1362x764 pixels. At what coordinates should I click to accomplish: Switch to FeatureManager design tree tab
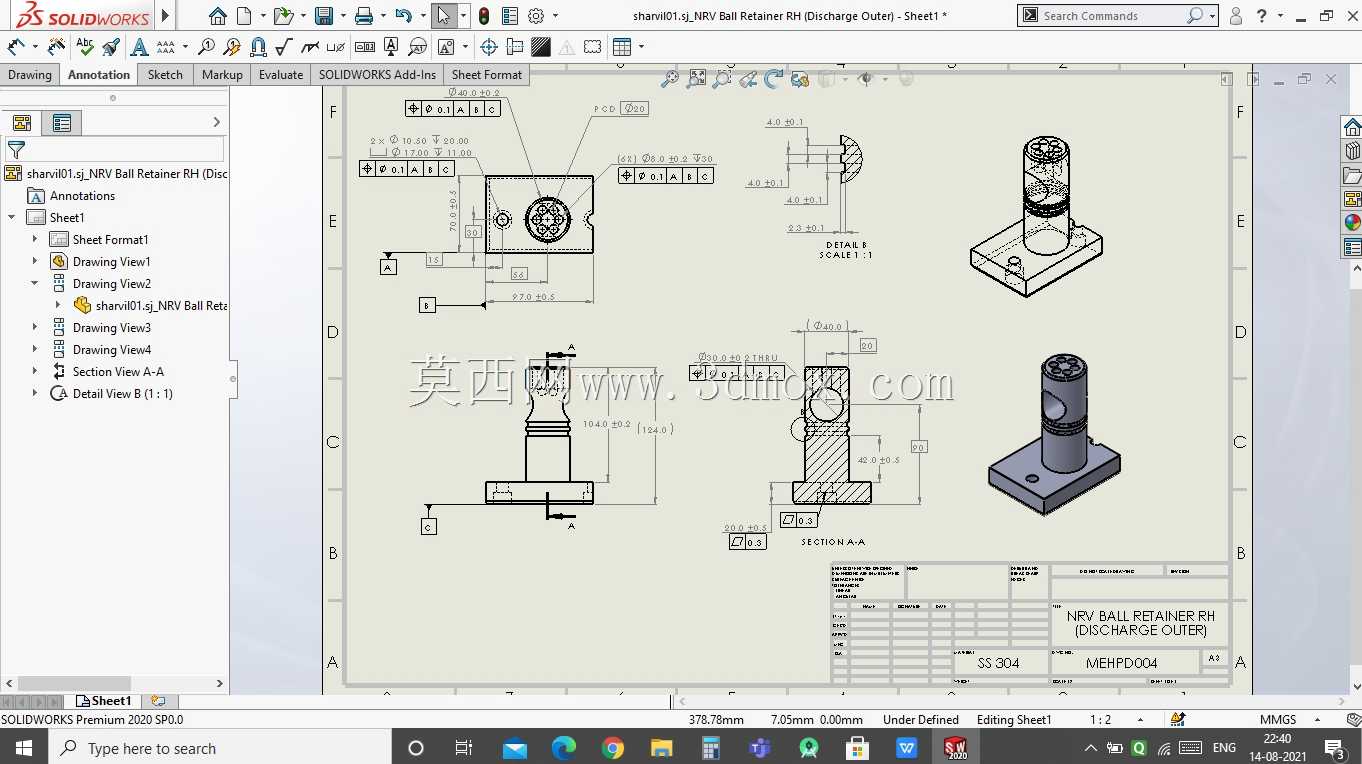(22, 123)
